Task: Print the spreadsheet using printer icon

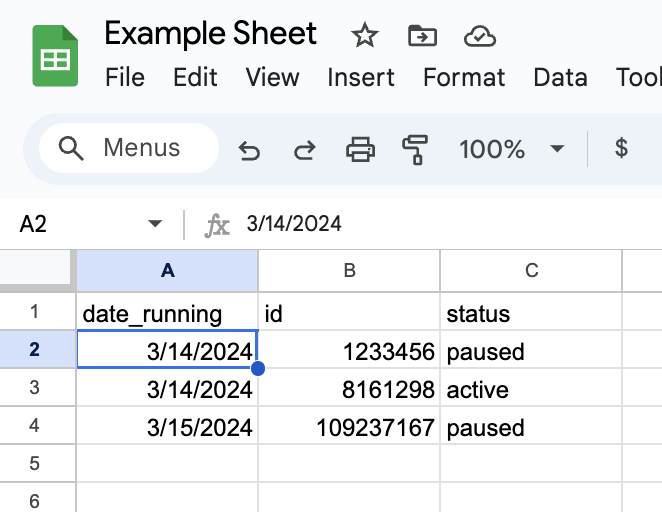Action: 360,150
